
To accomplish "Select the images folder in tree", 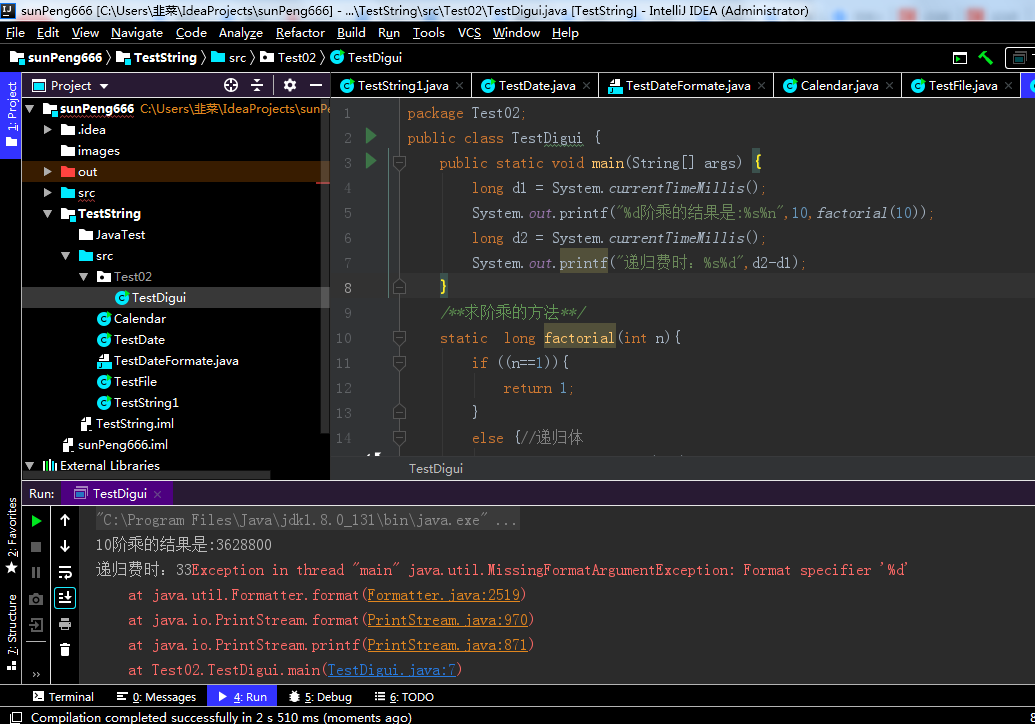I will point(98,151).
